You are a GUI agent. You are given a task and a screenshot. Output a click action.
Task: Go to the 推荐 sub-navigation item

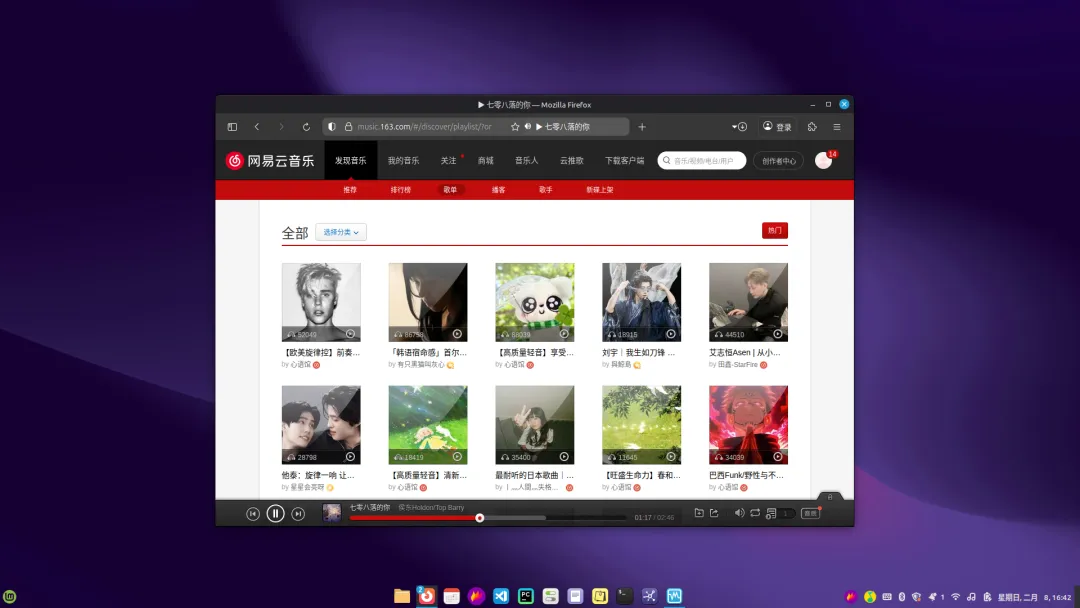click(x=350, y=189)
